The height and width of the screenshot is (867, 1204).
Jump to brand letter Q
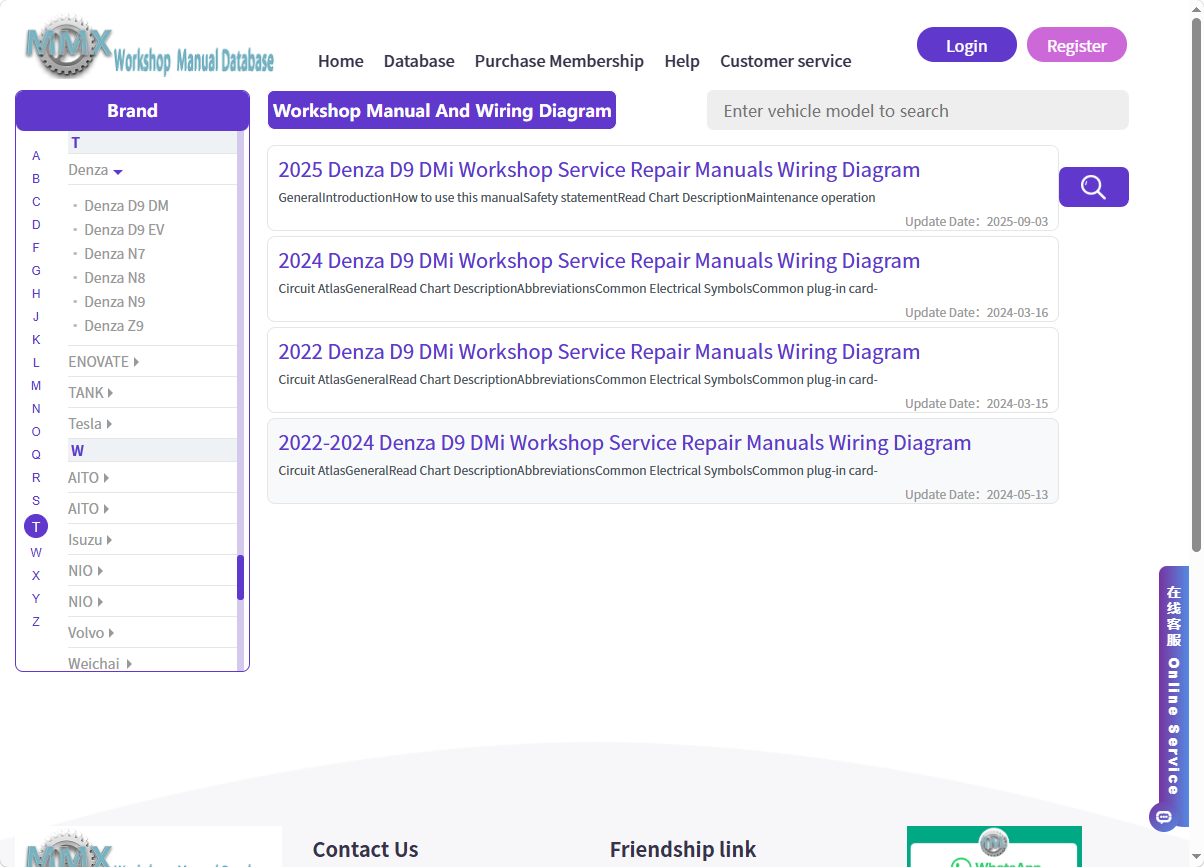[x=36, y=455]
